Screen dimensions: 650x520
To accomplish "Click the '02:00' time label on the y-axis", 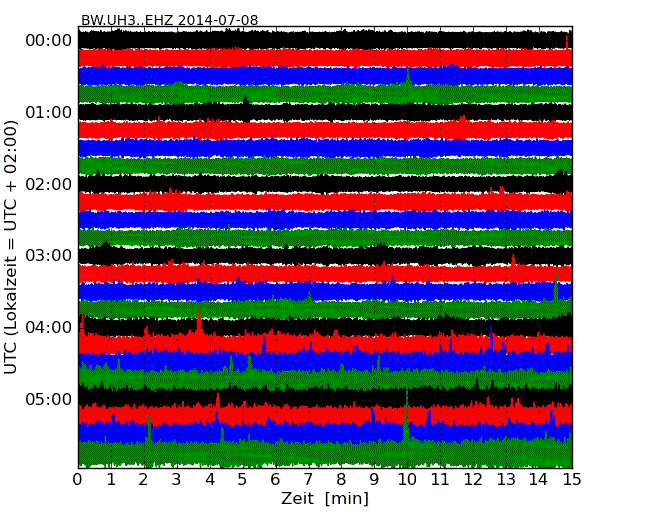I will [x=49, y=184].
